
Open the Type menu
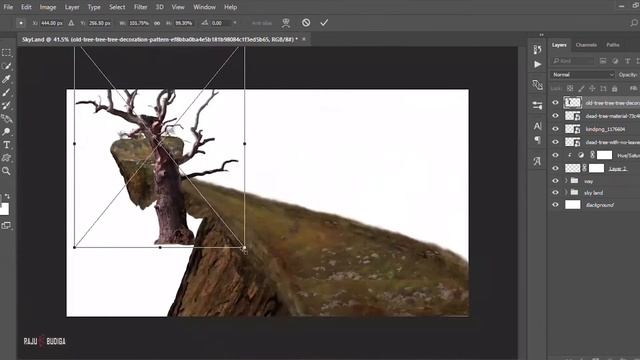(94, 7)
